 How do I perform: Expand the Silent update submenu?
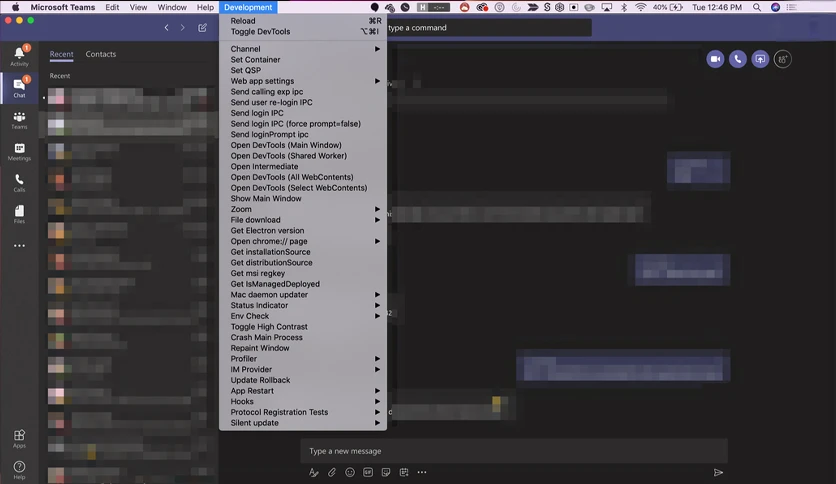coord(302,423)
